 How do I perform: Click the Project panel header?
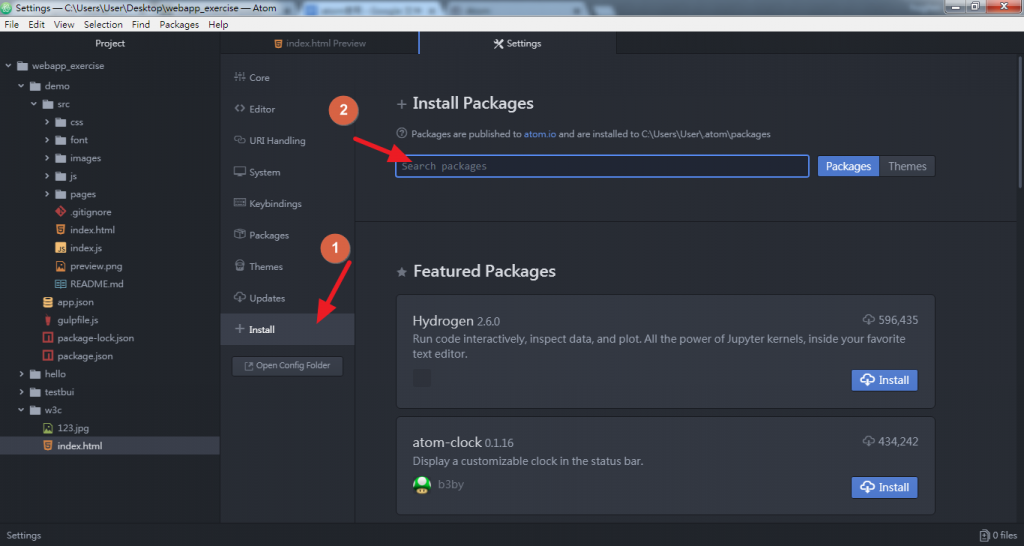pyautogui.click(x=110, y=43)
